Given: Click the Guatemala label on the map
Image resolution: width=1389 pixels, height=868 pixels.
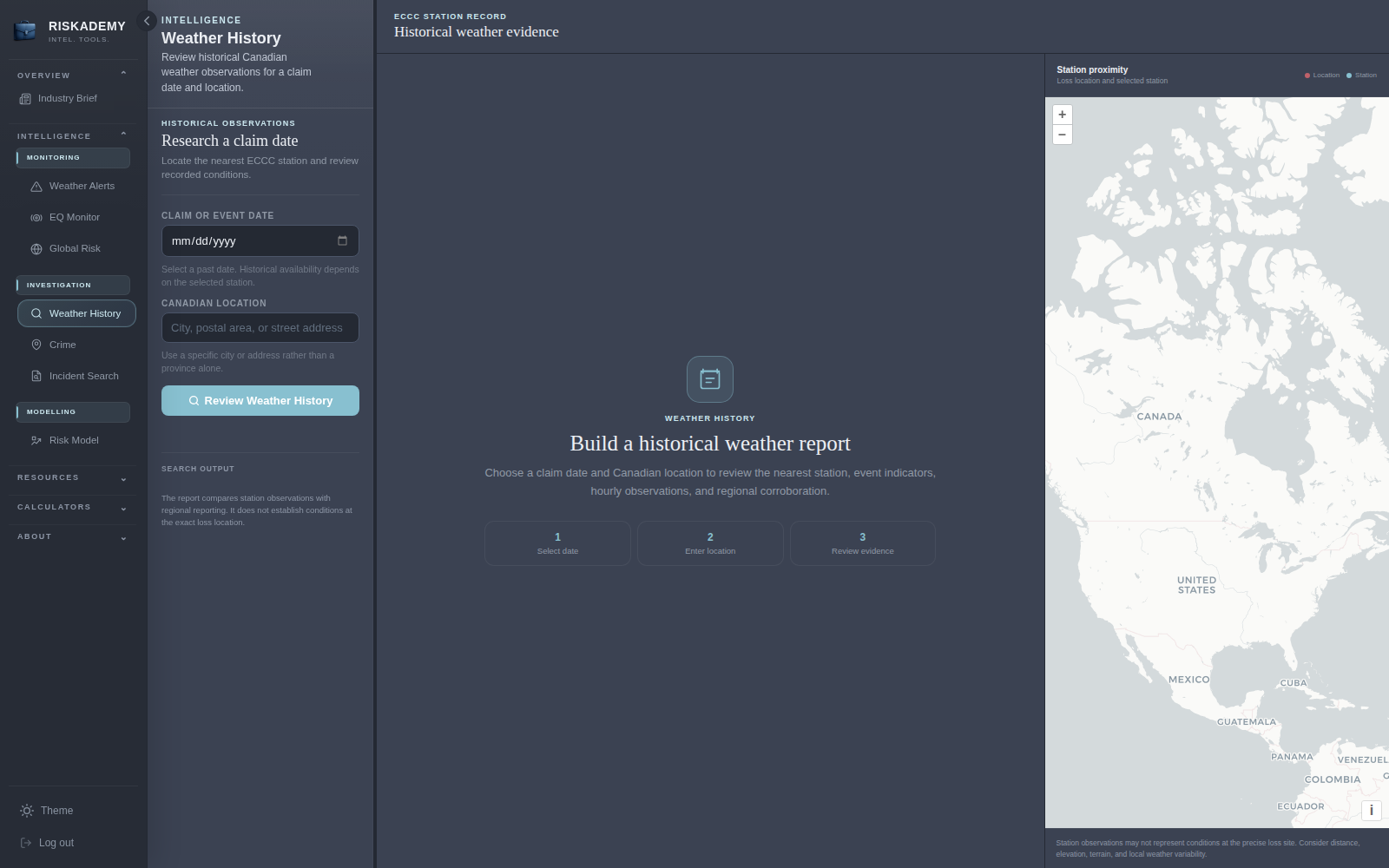Looking at the screenshot, I should 1247,722.
